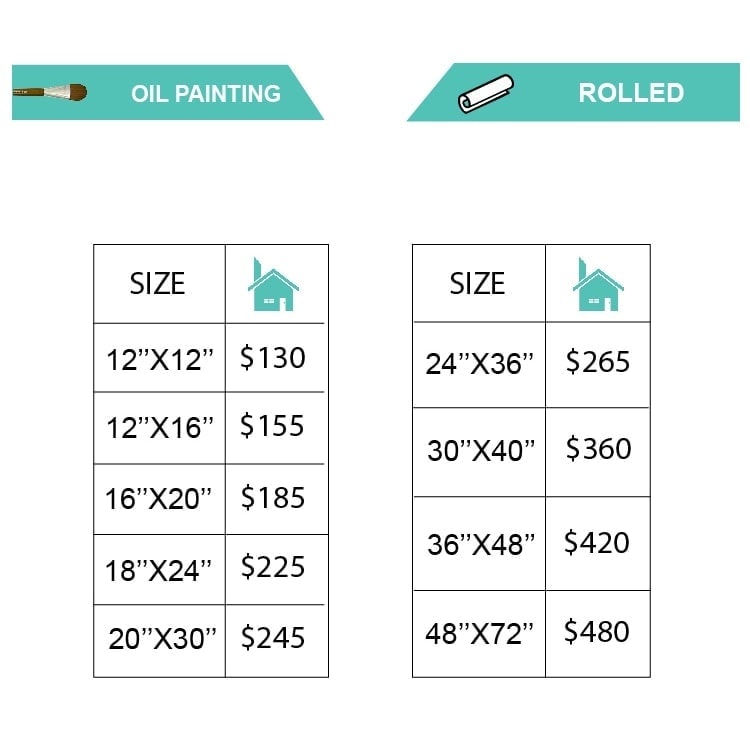This screenshot has width=750, height=750.
Task: Click the rolled canvas scroll icon
Action: (486, 93)
